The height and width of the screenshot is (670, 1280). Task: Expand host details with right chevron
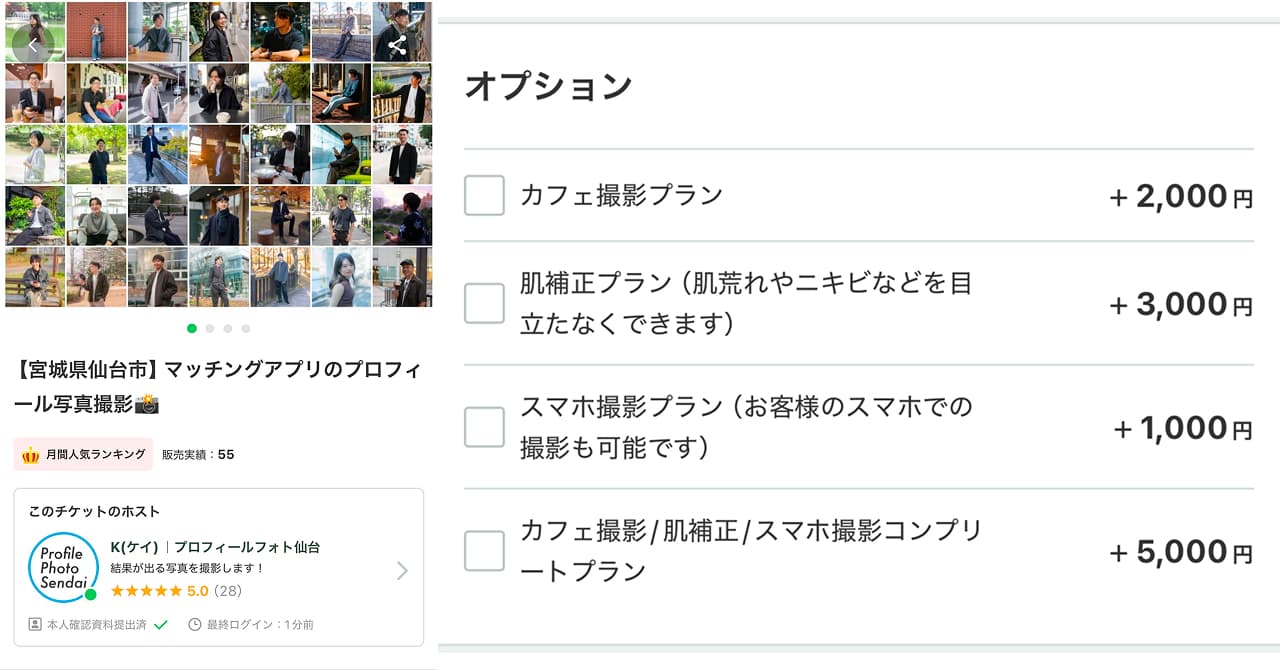coord(402,571)
